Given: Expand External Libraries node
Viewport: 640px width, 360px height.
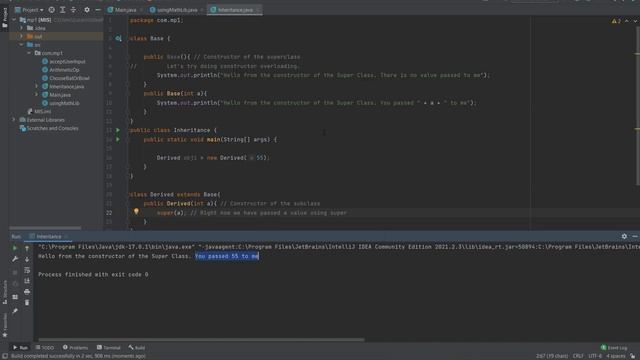Looking at the screenshot, I should pyautogui.click(x=14, y=120).
